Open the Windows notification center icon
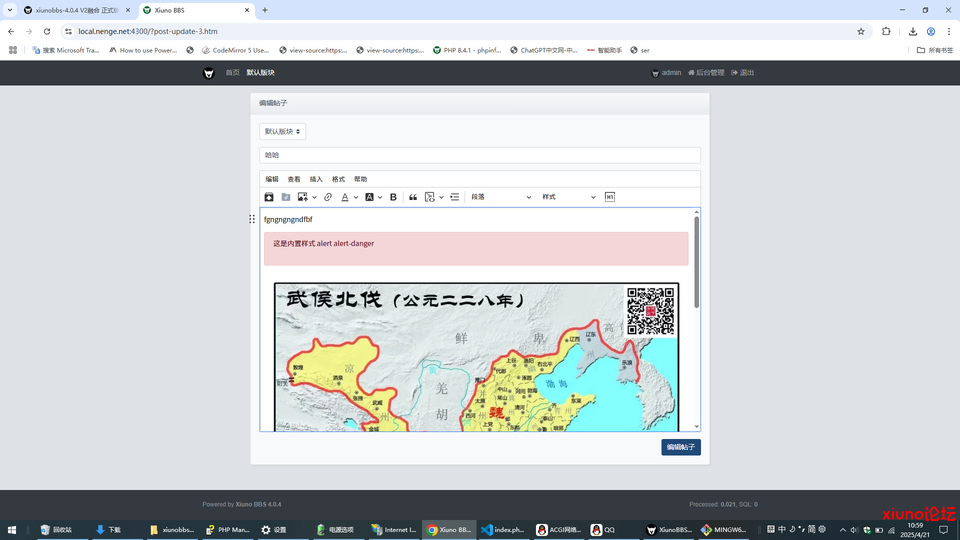The height and width of the screenshot is (540, 960). pos(943,530)
